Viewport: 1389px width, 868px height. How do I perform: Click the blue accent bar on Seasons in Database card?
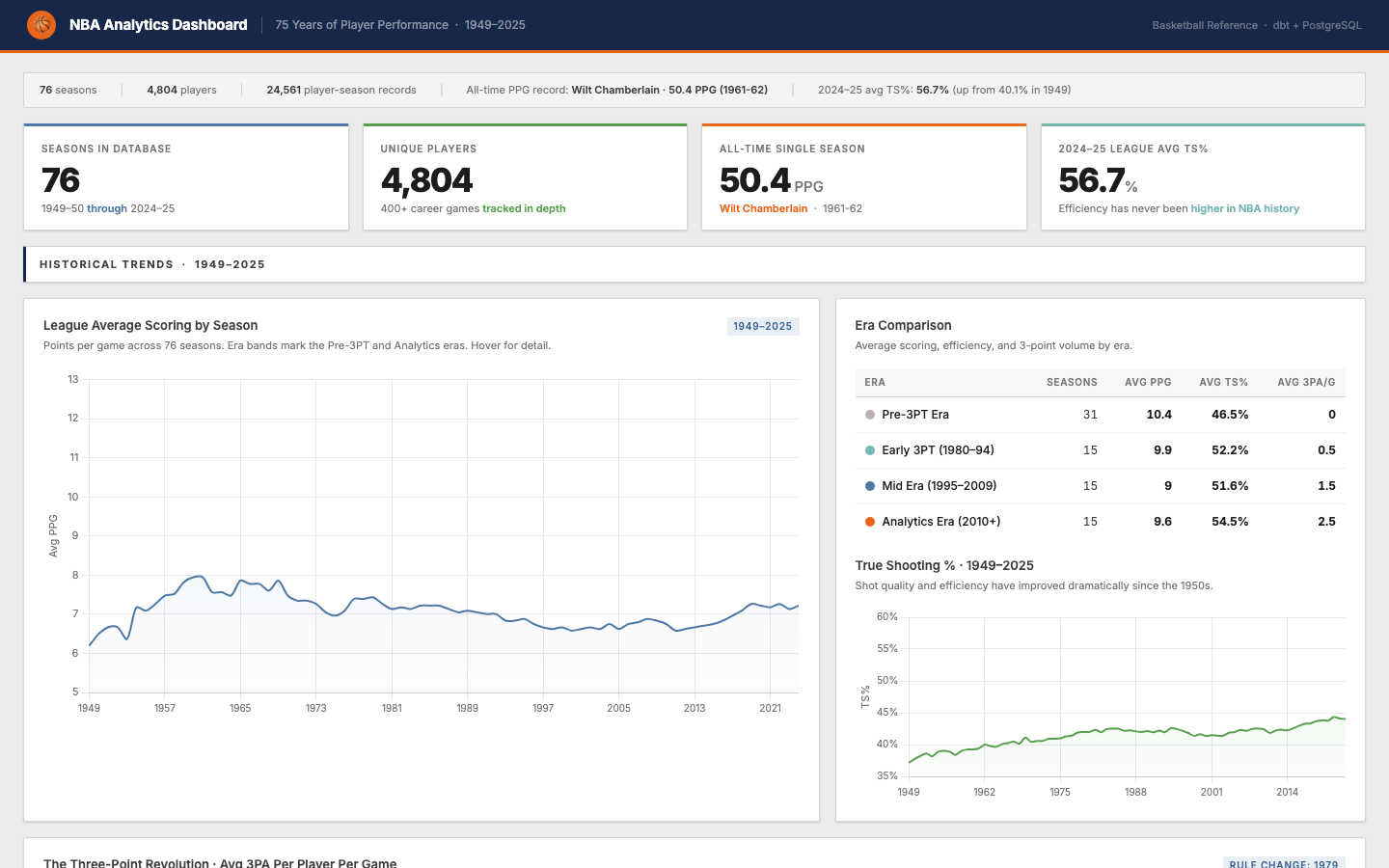186,123
